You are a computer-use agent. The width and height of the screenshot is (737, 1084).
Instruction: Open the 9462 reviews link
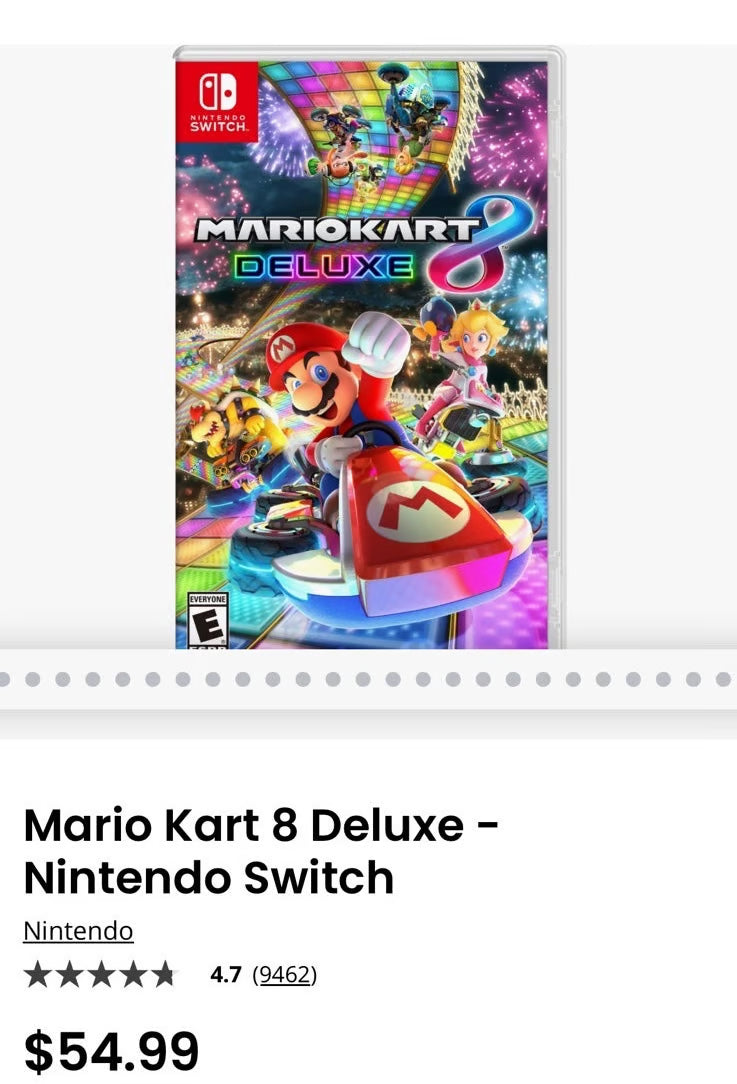point(284,975)
